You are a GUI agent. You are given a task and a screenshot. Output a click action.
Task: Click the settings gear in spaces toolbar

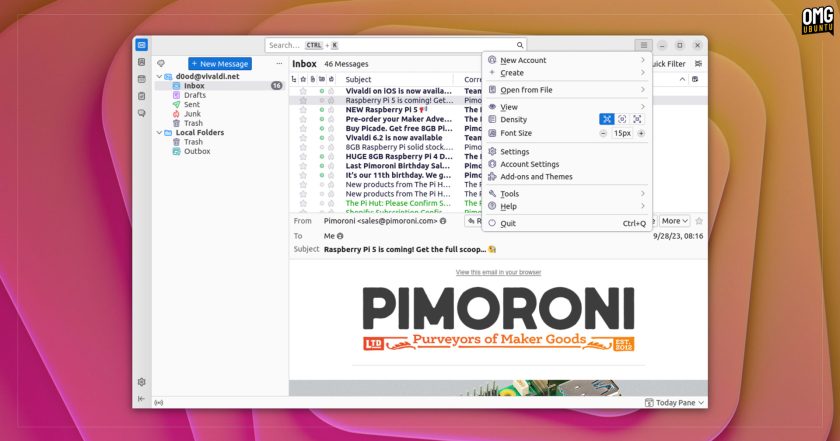(x=141, y=382)
